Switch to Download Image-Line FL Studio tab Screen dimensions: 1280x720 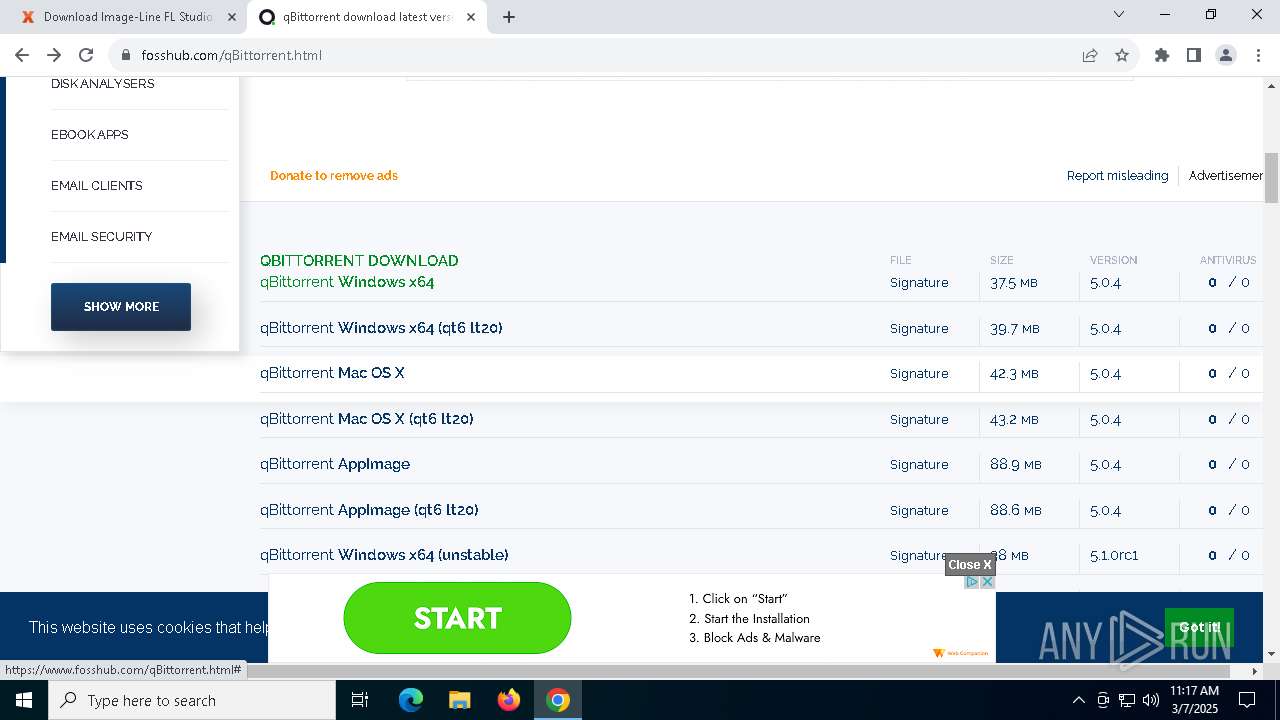[x=127, y=17]
